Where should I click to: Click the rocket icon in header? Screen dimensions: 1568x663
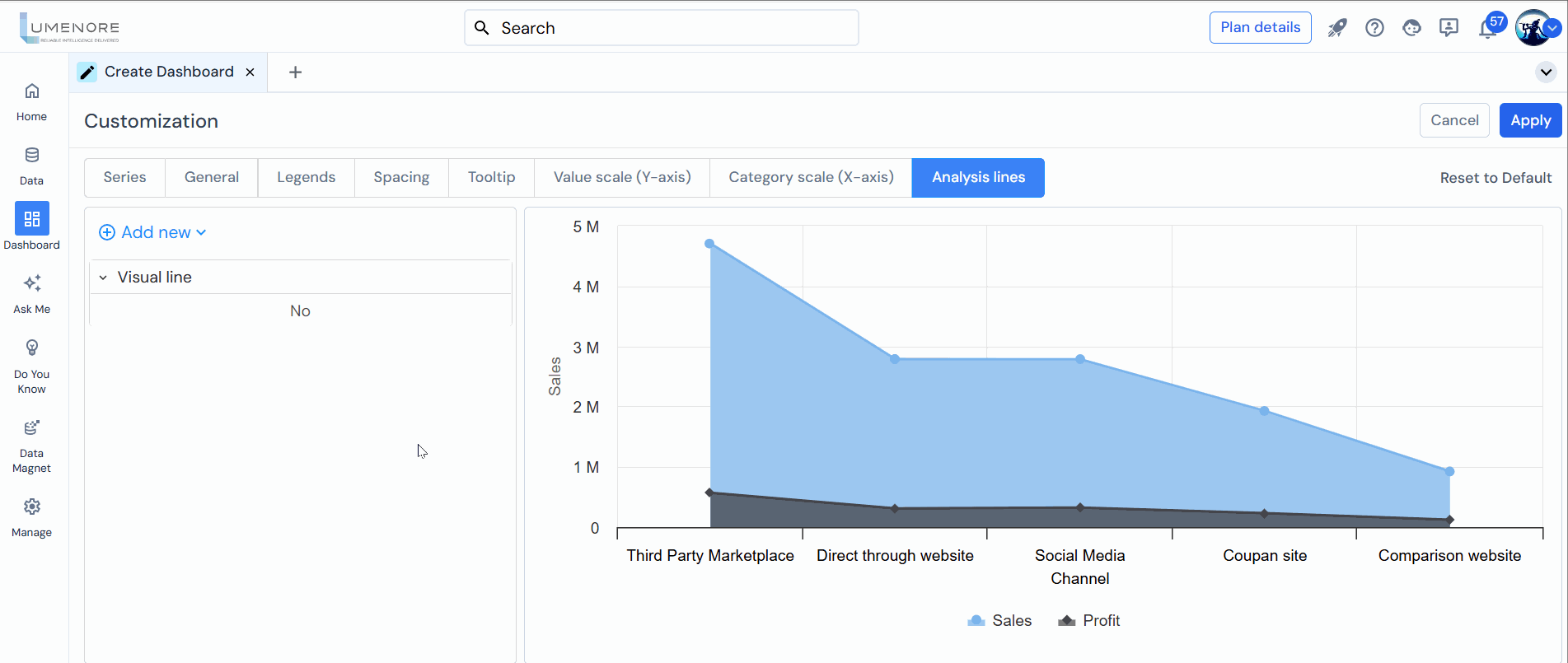pos(1336,28)
